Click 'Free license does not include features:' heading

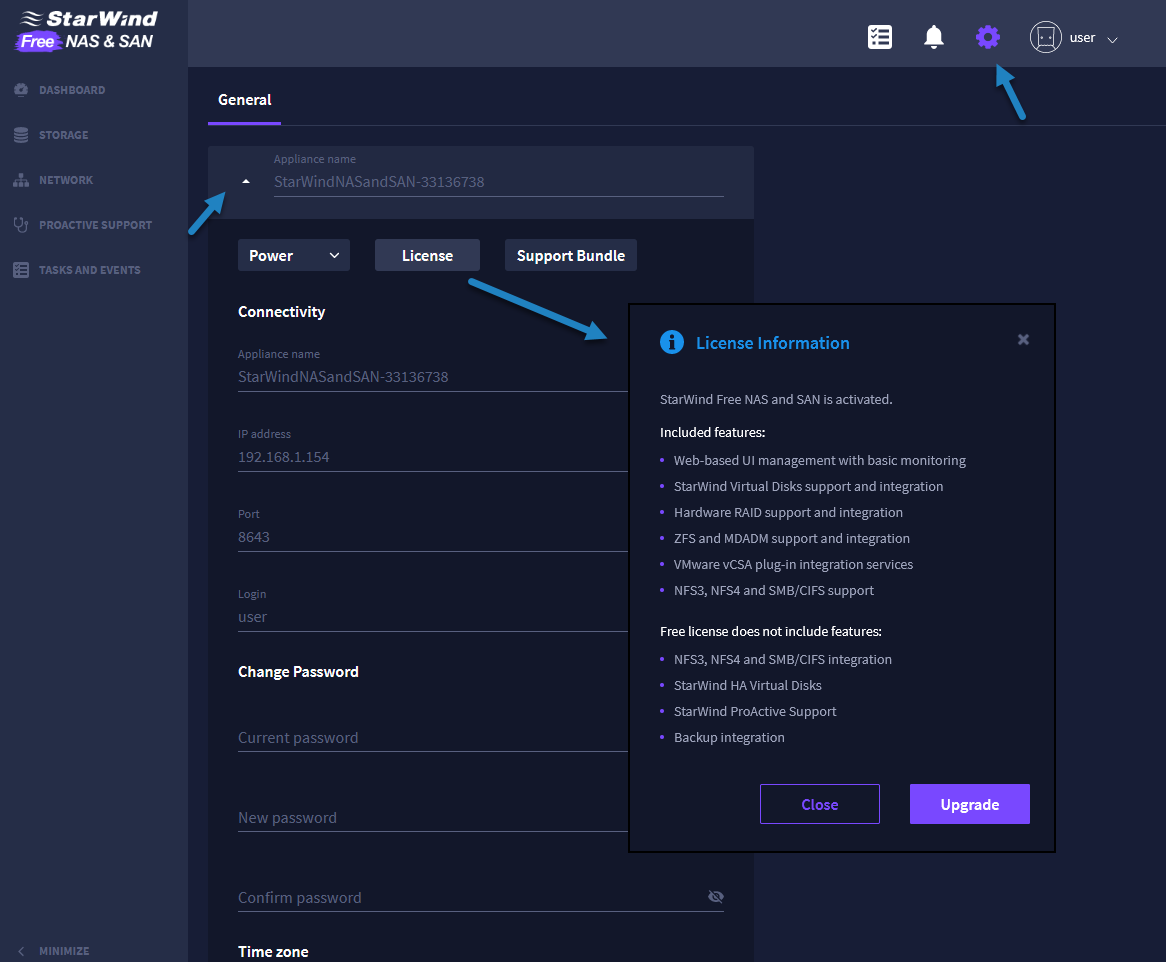(770, 631)
